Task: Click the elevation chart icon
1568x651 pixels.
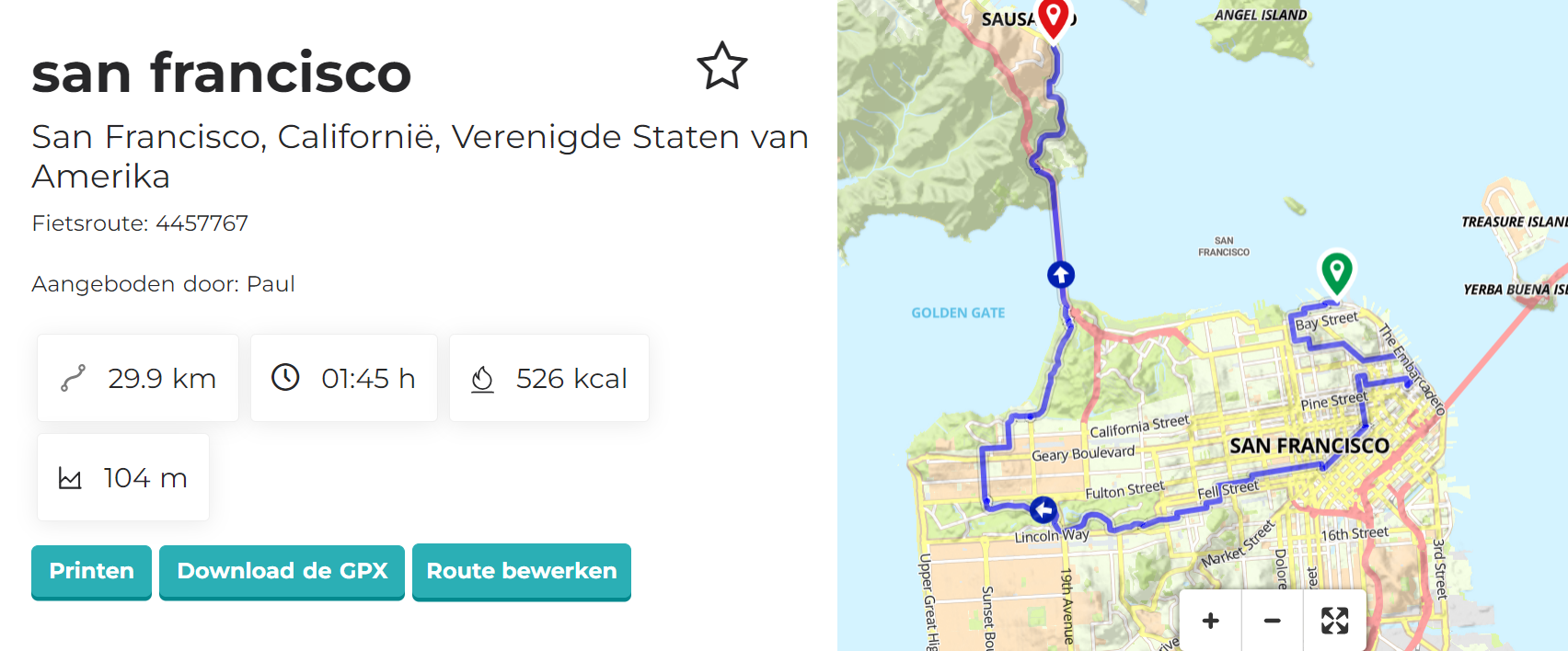Action: (x=70, y=478)
